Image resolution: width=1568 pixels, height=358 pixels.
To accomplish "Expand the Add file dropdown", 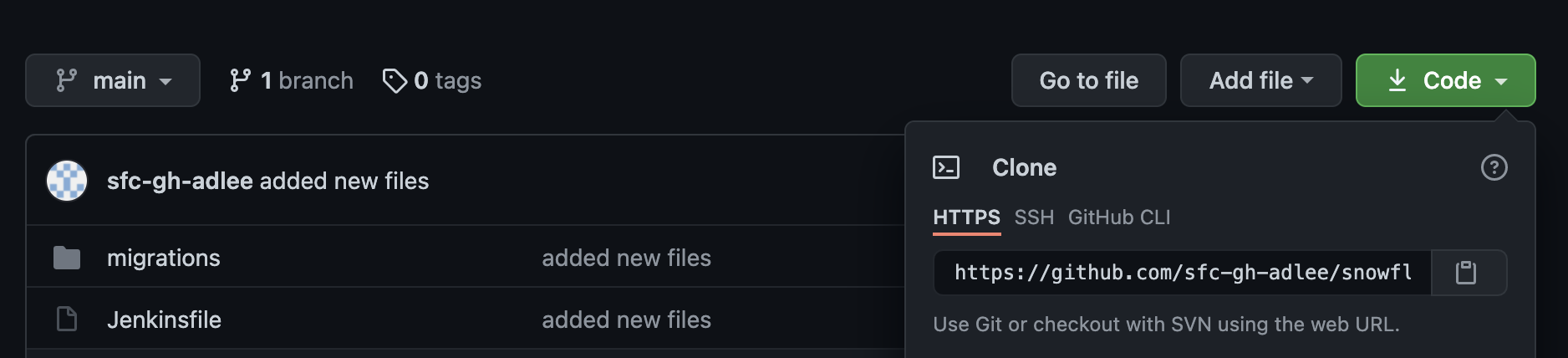I will pyautogui.click(x=1260, y=80).
